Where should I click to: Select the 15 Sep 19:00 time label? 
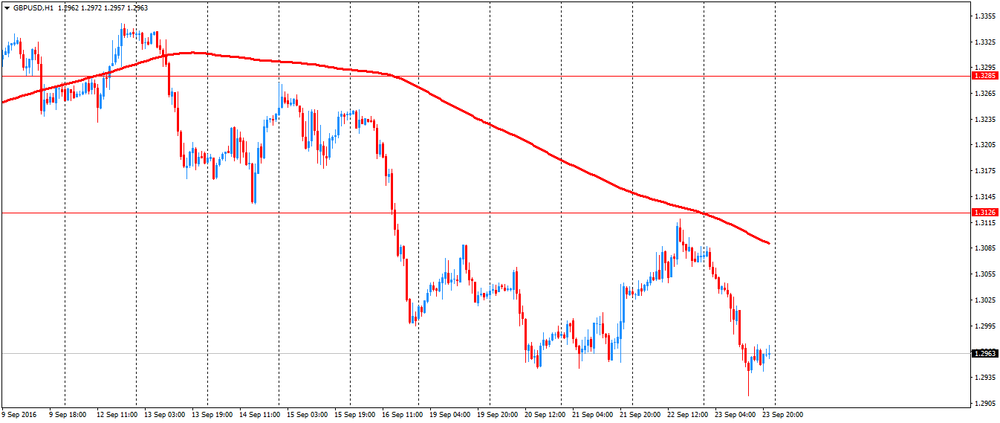click(x=355, y=414)
